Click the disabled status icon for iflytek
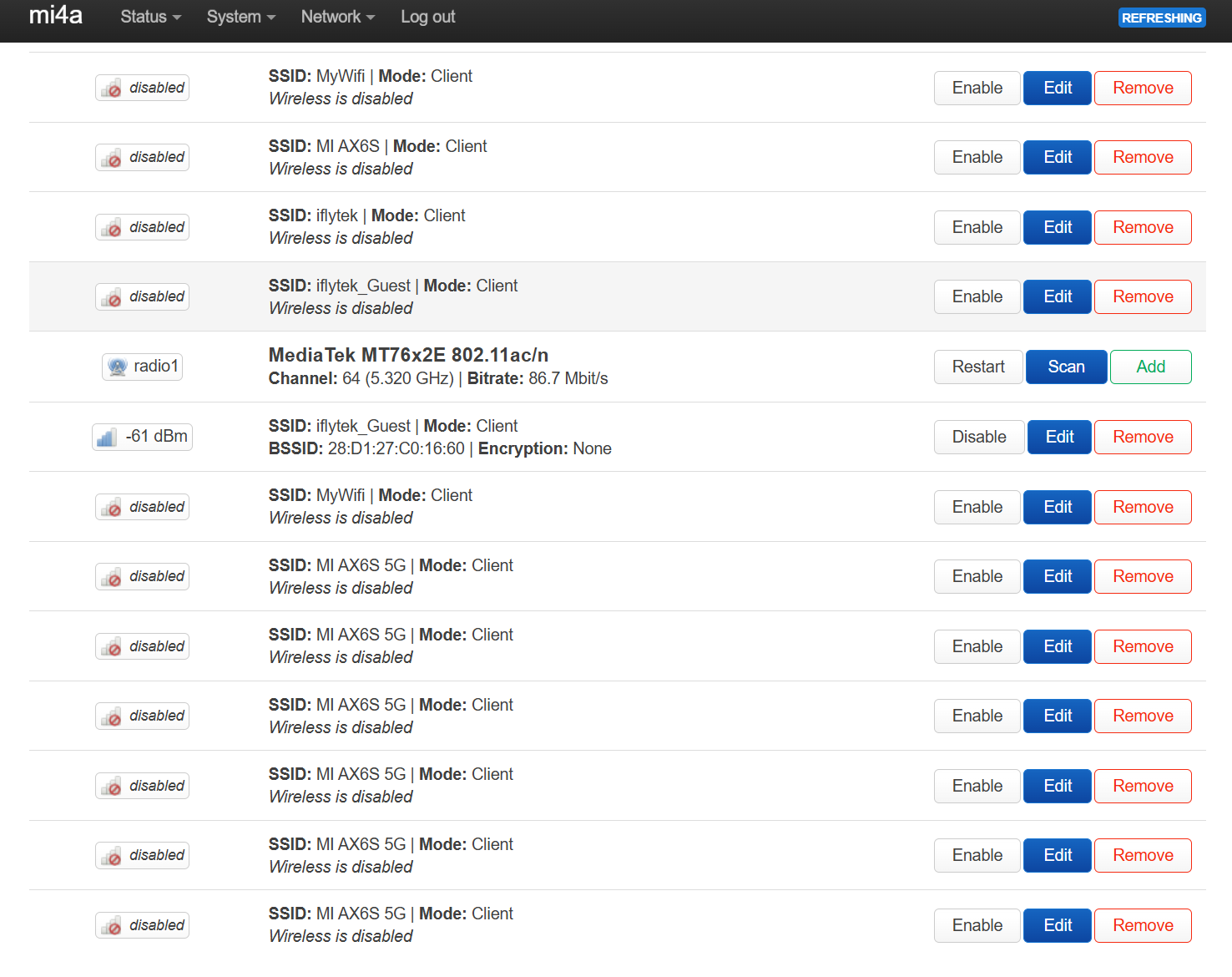The height and width of the screenshot is (977, 1232). click(112, 228)
